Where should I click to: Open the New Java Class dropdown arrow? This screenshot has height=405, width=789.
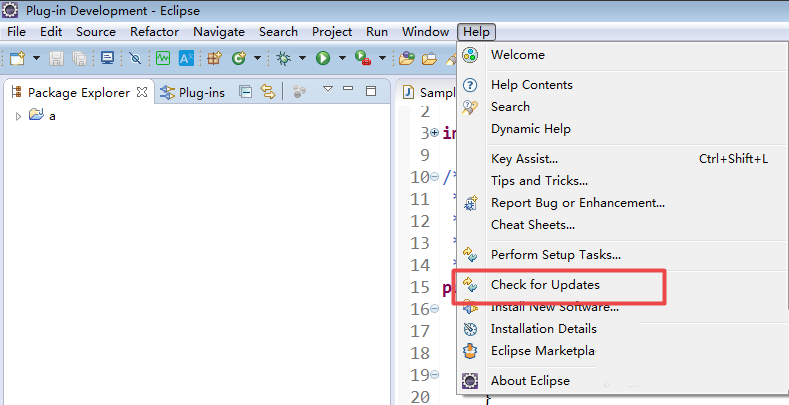coord(257,58)
